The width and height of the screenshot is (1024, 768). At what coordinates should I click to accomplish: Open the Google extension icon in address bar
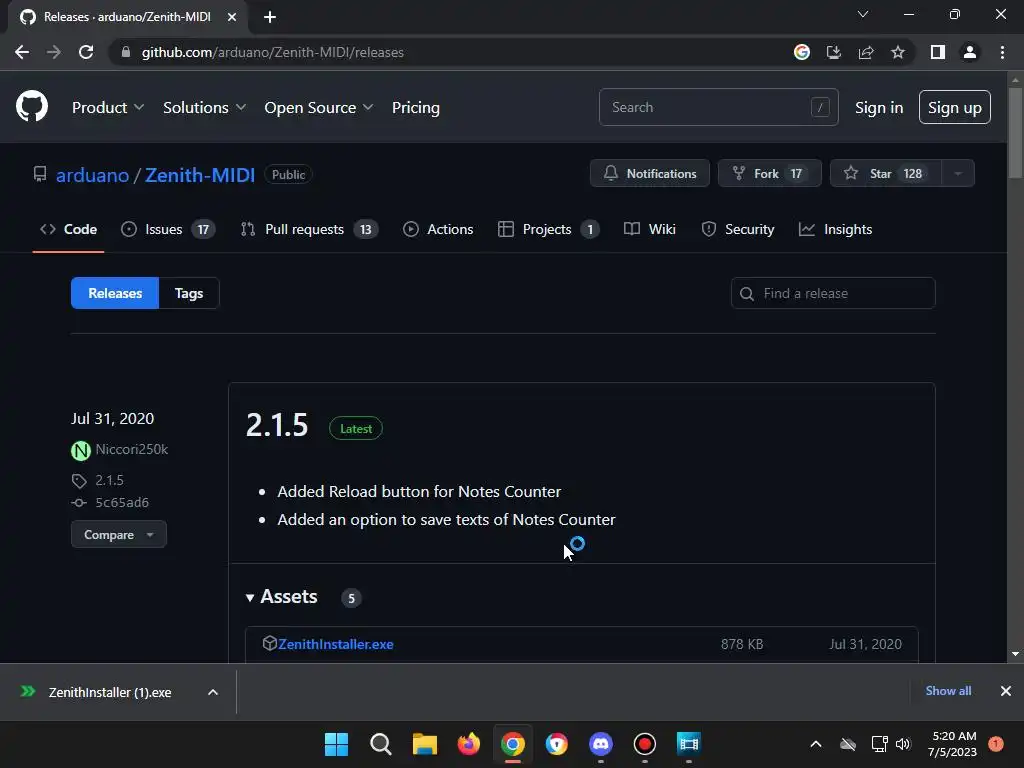coord(801,52)
